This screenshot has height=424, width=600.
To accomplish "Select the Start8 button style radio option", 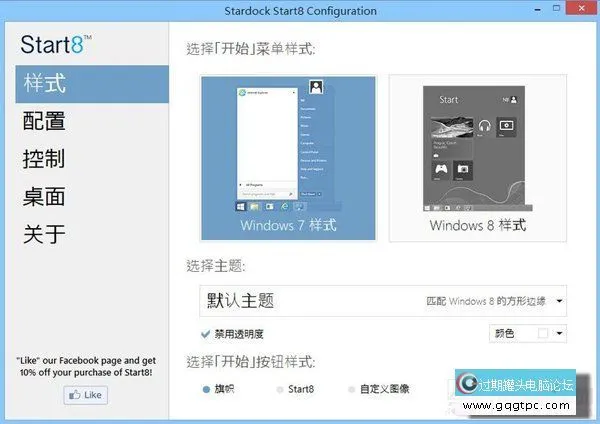I will [280, 387].
